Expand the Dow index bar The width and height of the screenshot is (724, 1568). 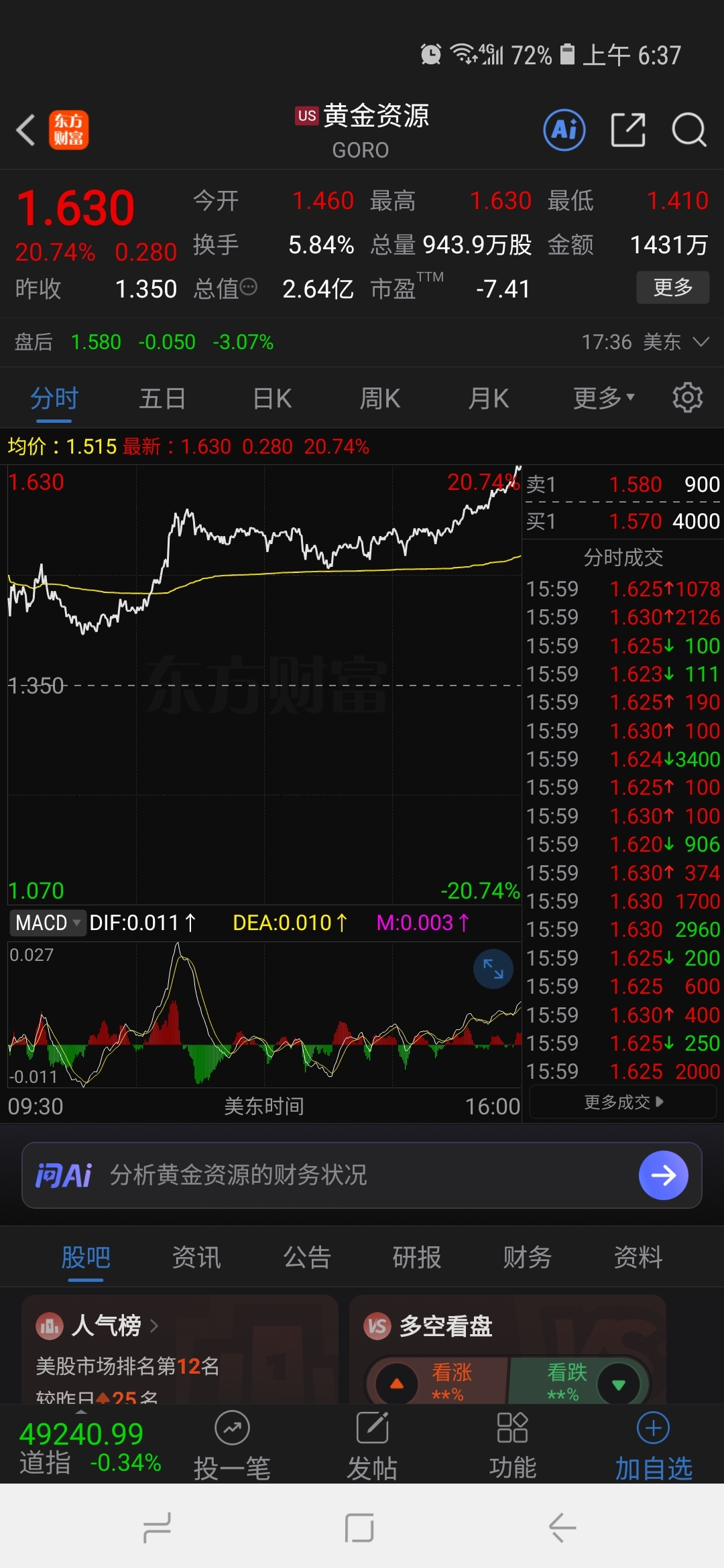[81, 1411]
